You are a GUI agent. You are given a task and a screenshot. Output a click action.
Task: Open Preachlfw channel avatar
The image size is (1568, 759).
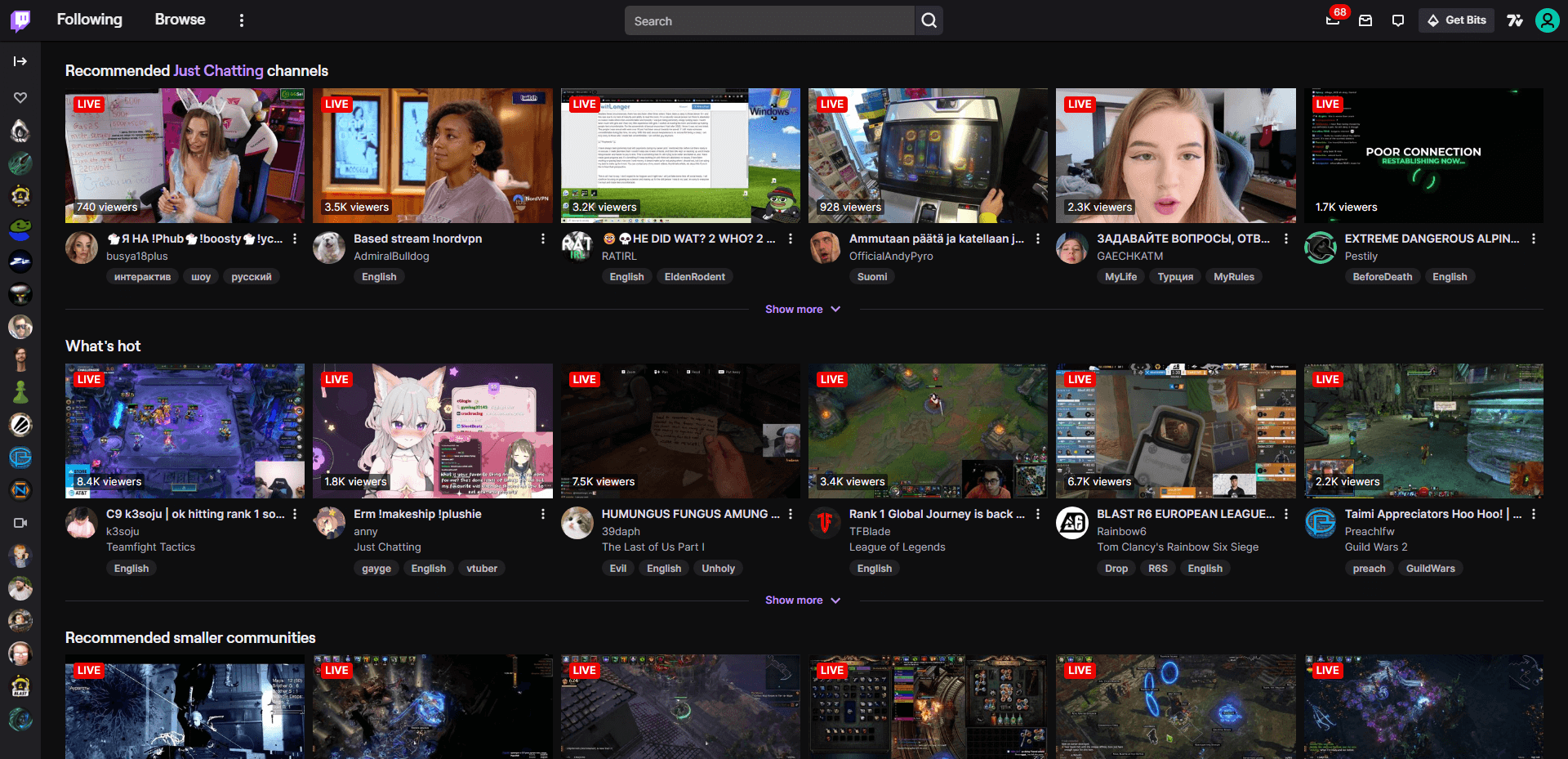(x=1321, y=523)
